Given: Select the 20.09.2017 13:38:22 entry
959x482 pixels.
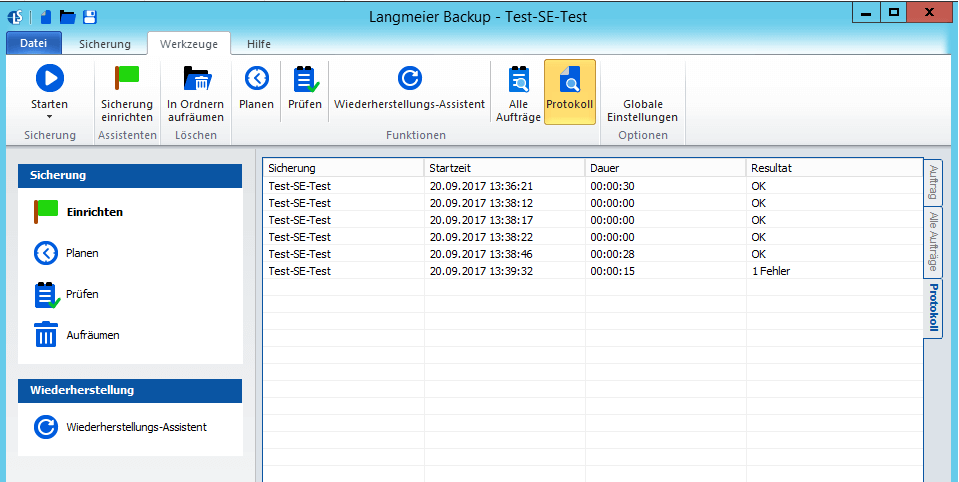Looking at the screenshot, I should [x=593, y=237].
